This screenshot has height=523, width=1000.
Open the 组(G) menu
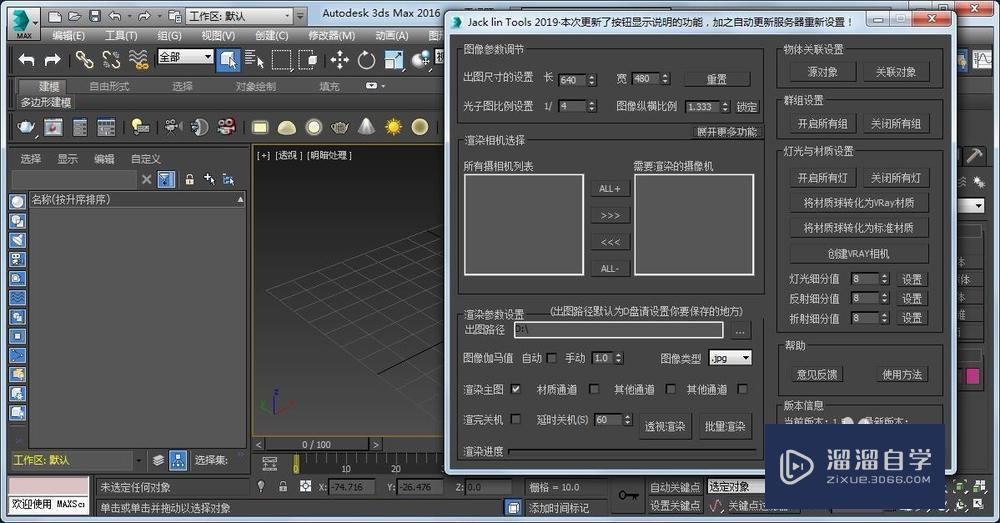tap(170, 36)
